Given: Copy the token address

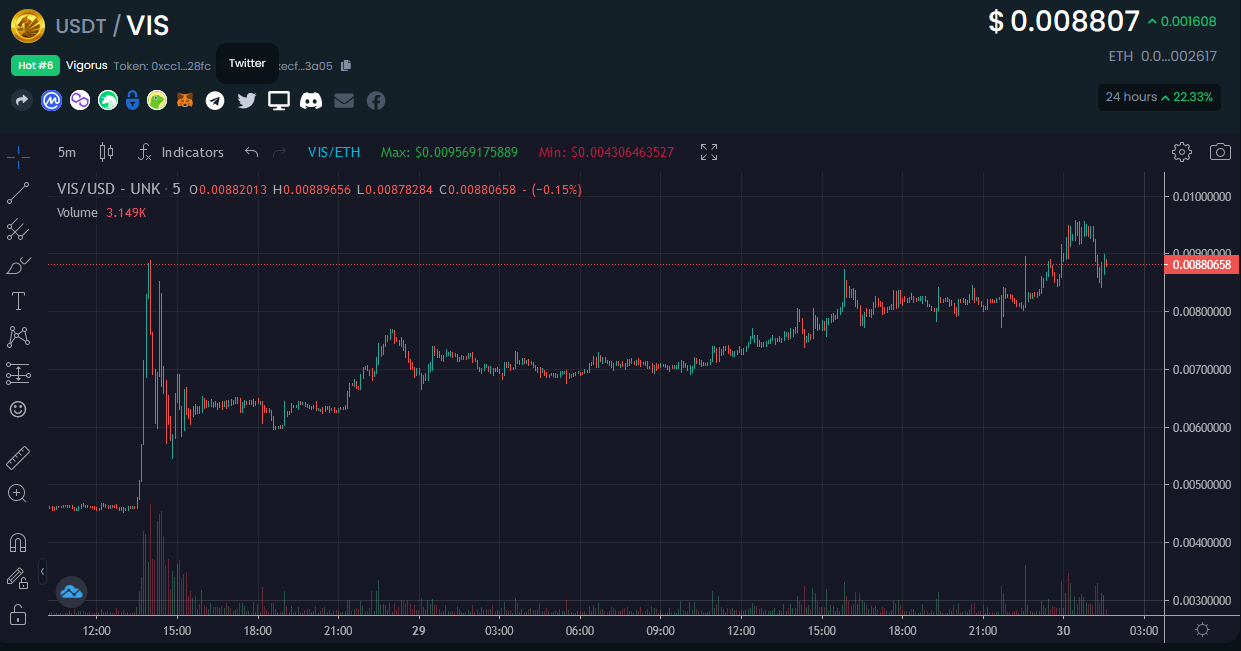Looking at the screenshot, I should point(346,66).
